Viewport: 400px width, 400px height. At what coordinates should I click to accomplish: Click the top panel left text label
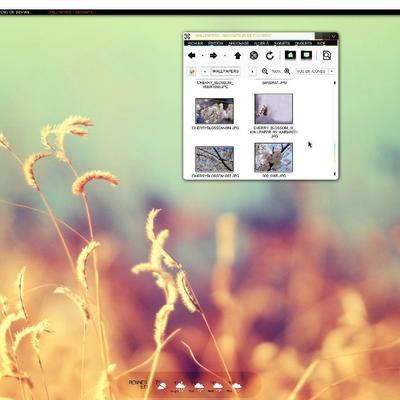click(x=15, y=12)
